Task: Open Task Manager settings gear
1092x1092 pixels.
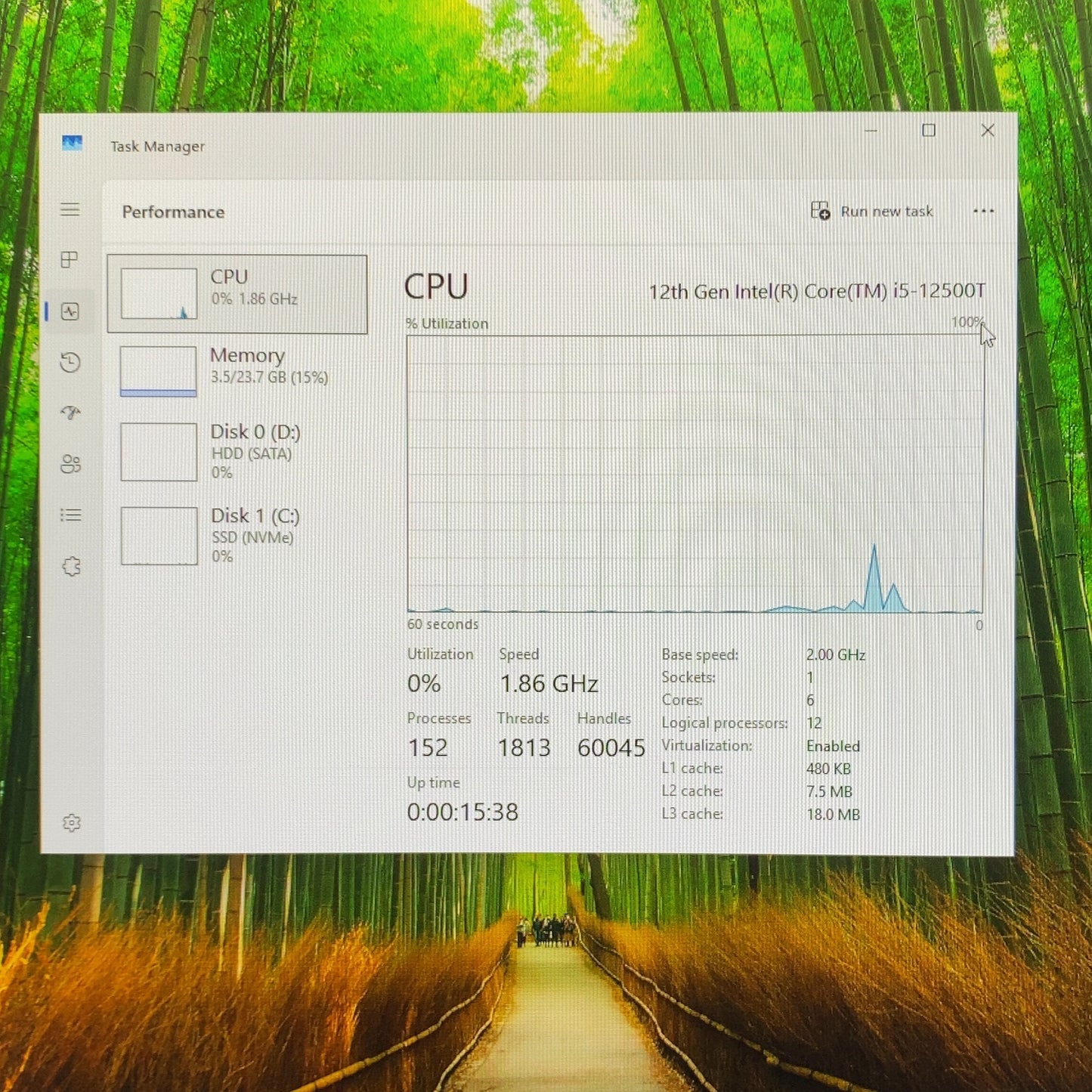Action: coord(72,822)
